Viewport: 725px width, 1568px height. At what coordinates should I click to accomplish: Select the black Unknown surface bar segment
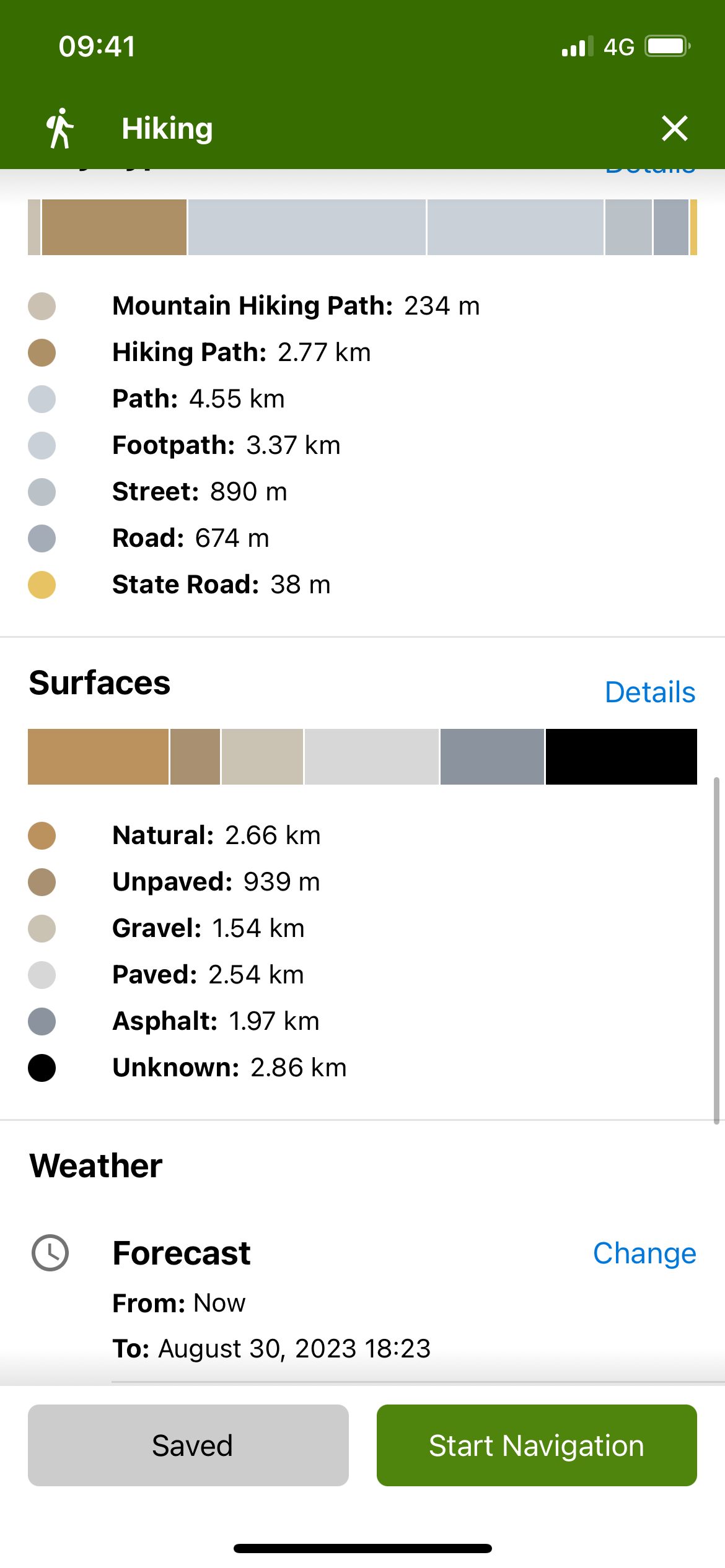tap(621, 757)
